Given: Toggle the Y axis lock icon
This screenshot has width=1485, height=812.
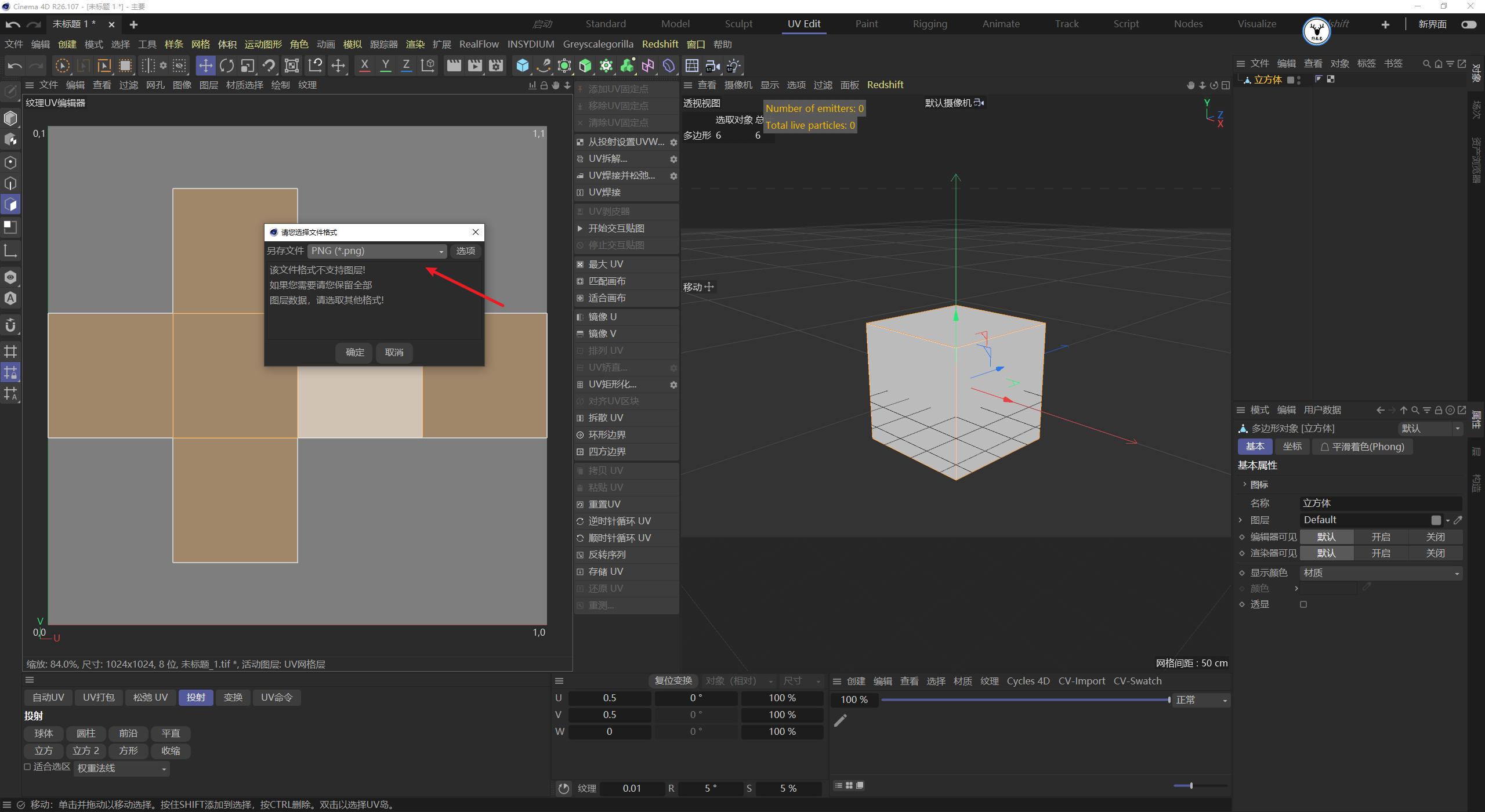Looking at the screenshot, I should pos(385,66).
